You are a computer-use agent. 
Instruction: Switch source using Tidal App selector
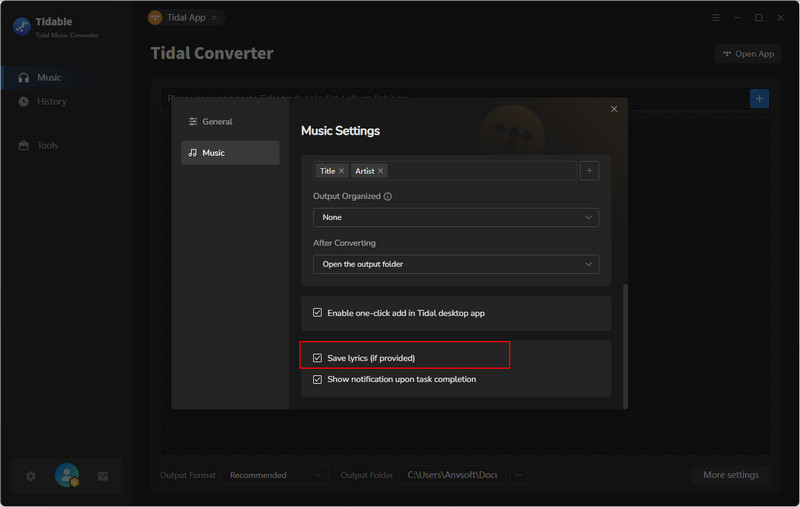(186, 18)
